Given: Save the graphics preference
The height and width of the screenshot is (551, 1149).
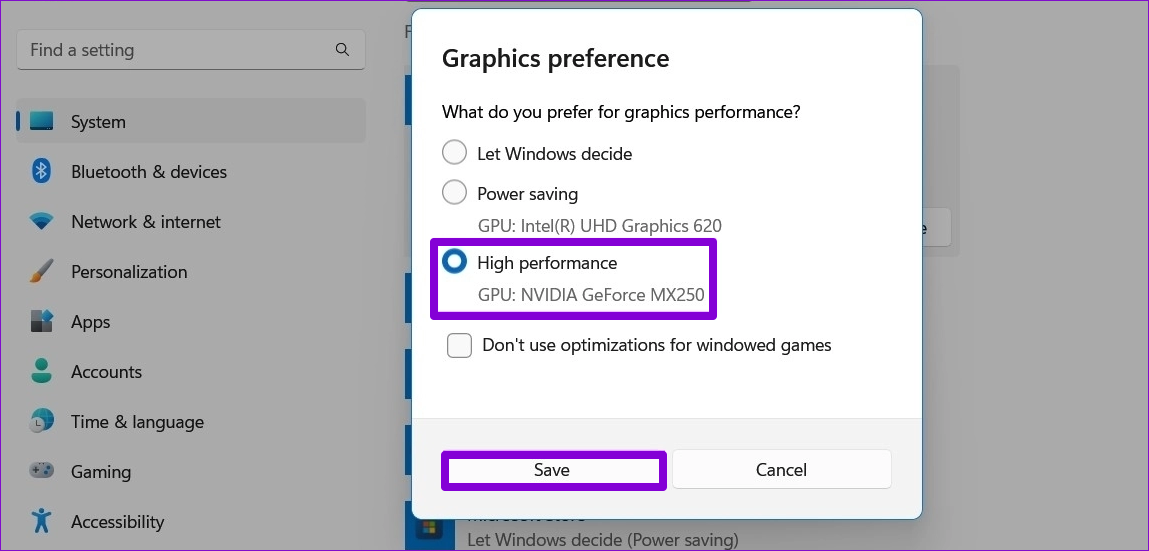Looking at the screenshot, I should pyautogui.click(x=553, y=470).
